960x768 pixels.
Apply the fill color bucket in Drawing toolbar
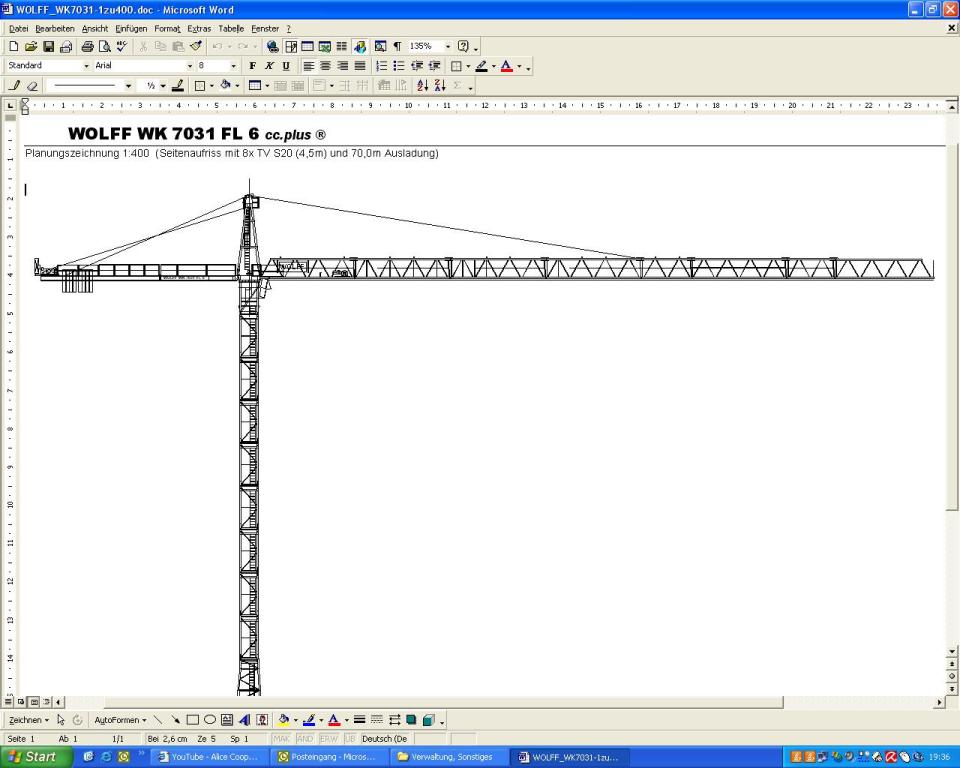(283, 720)
